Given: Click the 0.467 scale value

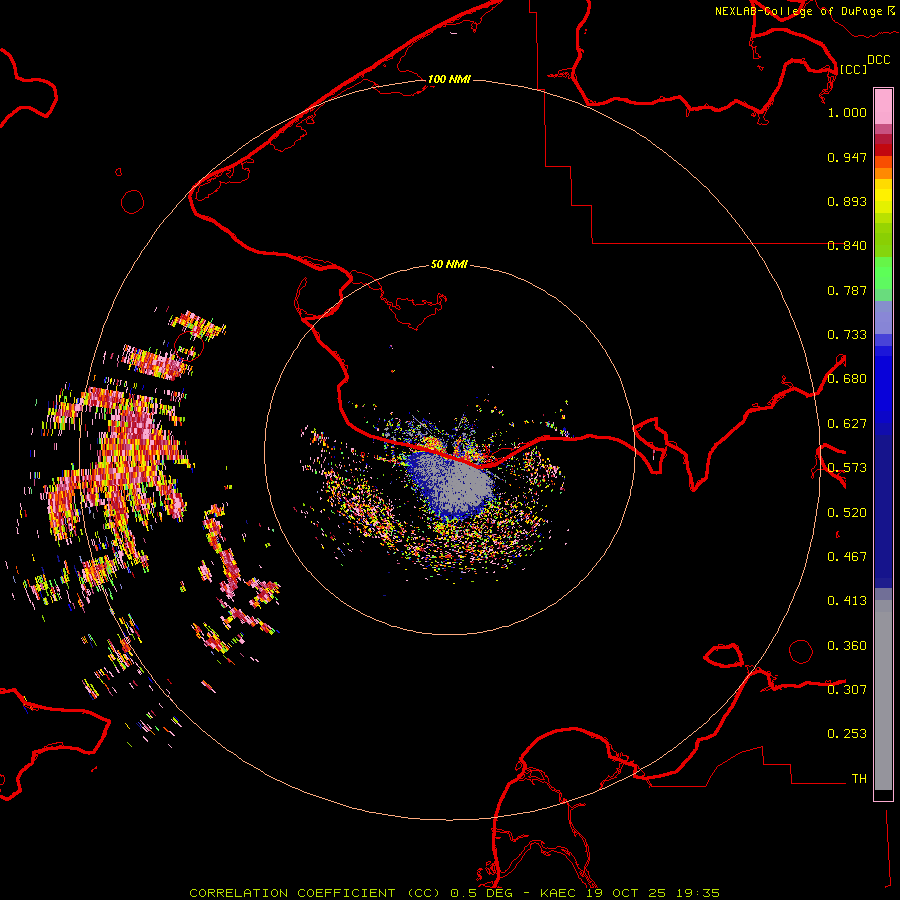Looking at the screenshot, I should click(x=847, y=557).
